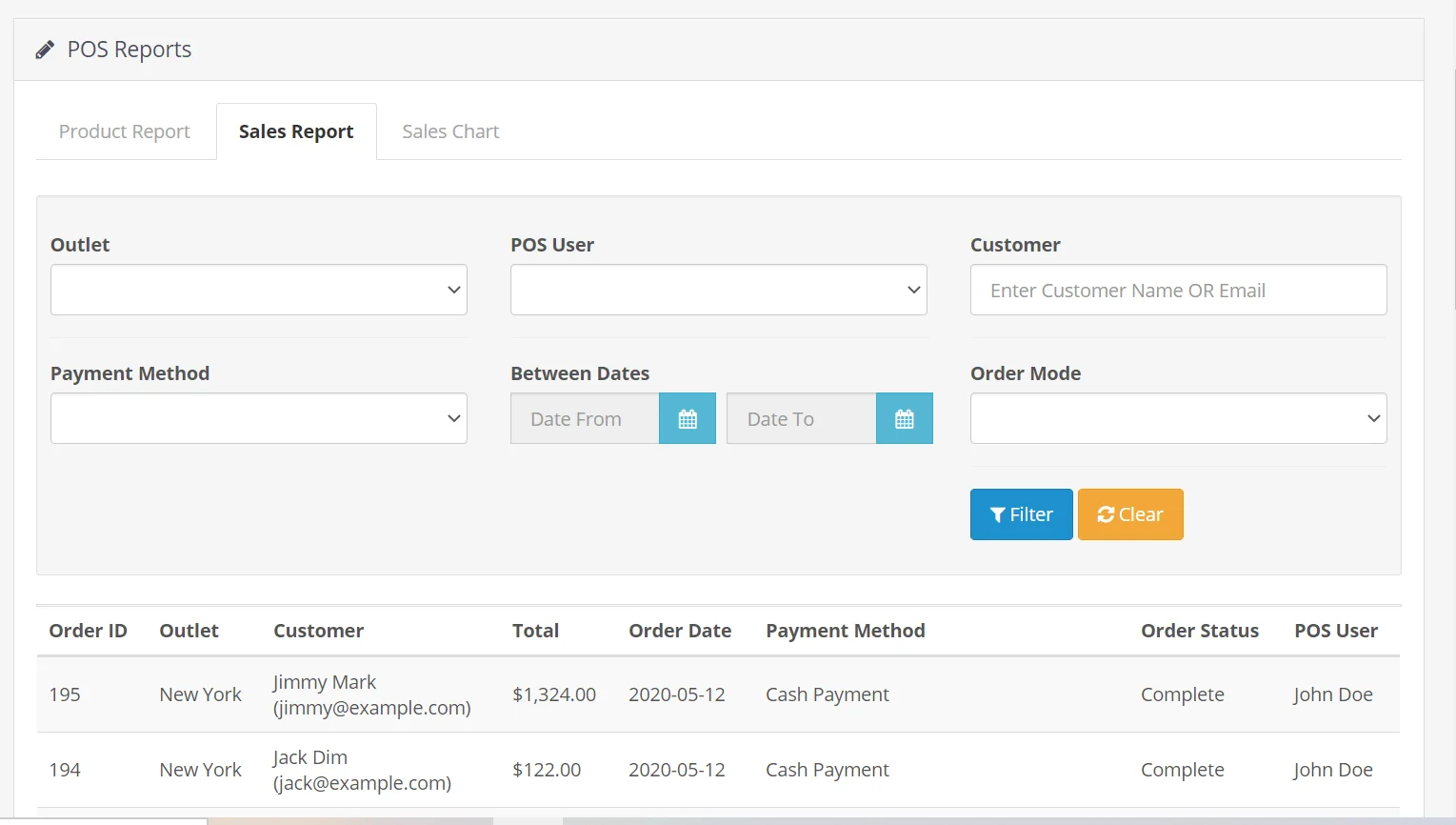Apply filters with the Filter button
Image resolution: width=1456 pixels, height=825 pixels.
click(1022, 514)
